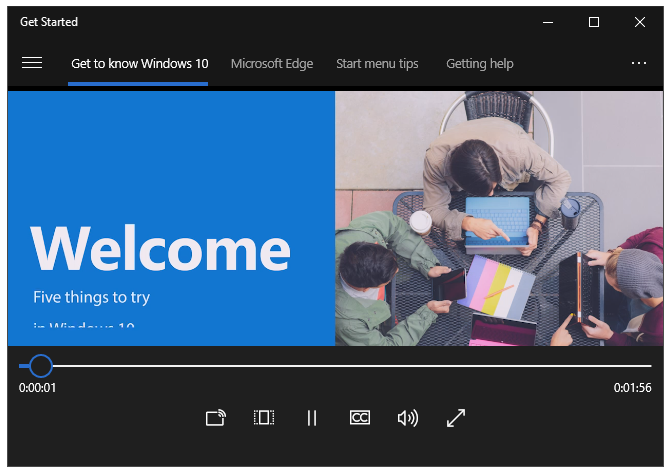Click the total duration 0:01:56
Screen dimensions: 668x473
[x=632, y=387]
